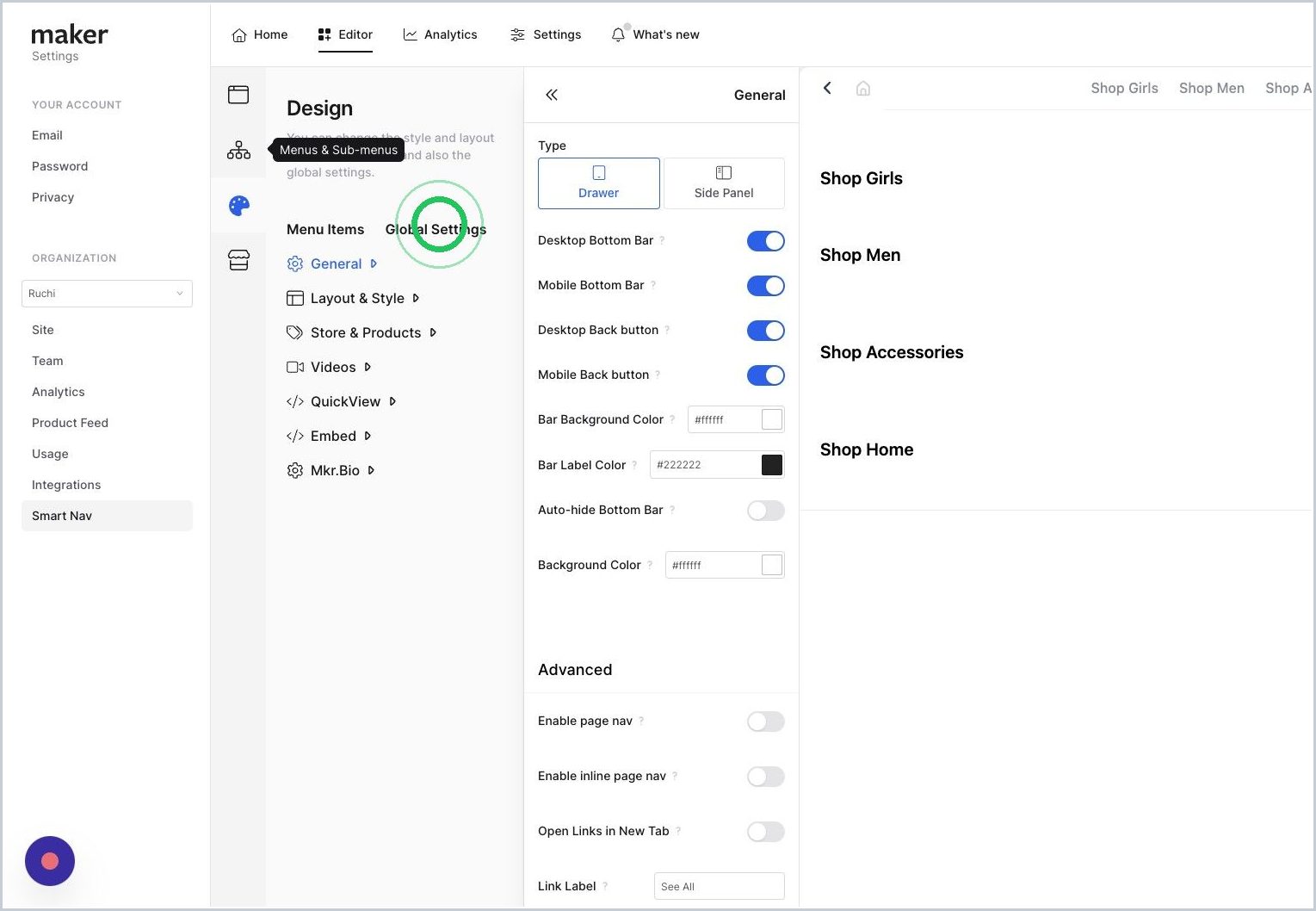Click help icon next to Bar Label Color

point(634,465)
